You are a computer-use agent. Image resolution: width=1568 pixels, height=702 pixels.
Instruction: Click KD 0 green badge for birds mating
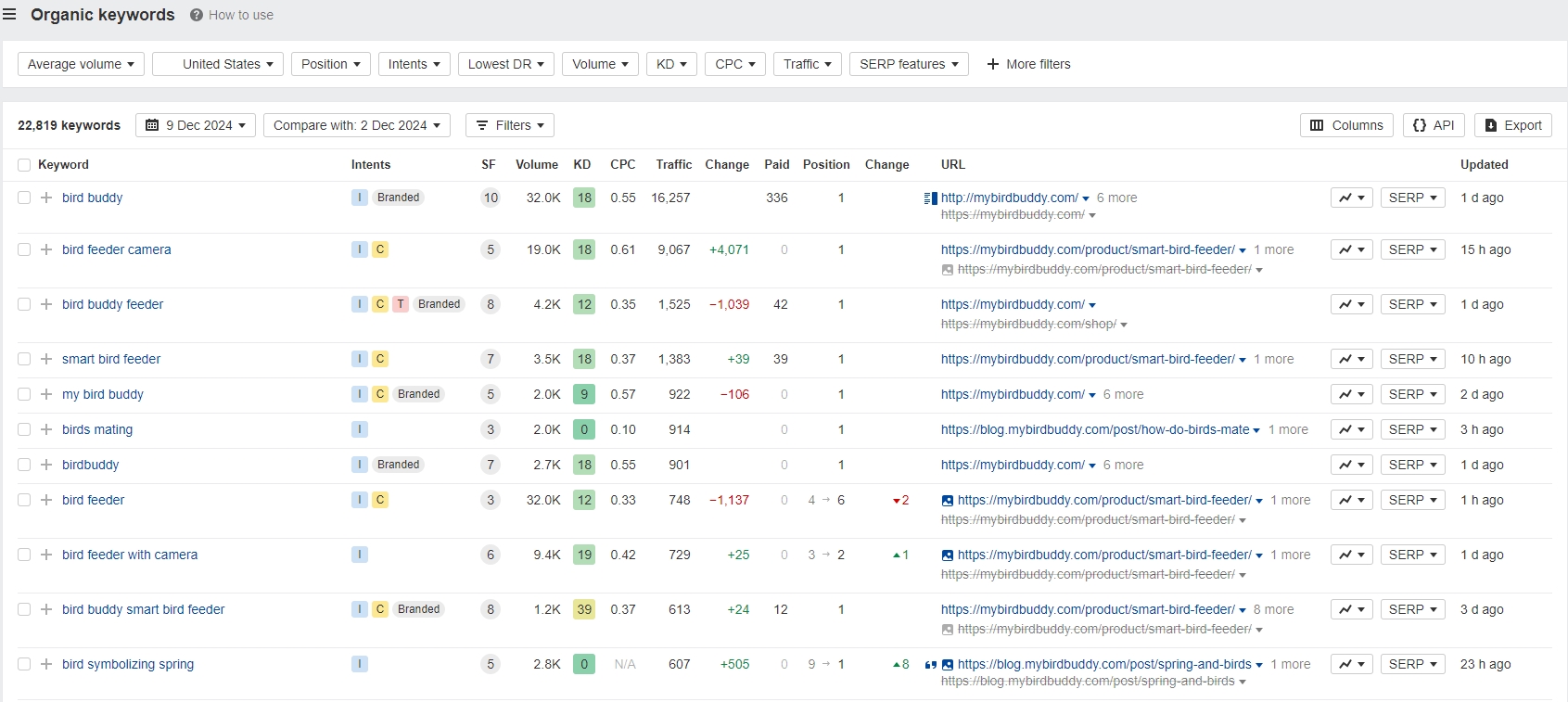point(584,429)
